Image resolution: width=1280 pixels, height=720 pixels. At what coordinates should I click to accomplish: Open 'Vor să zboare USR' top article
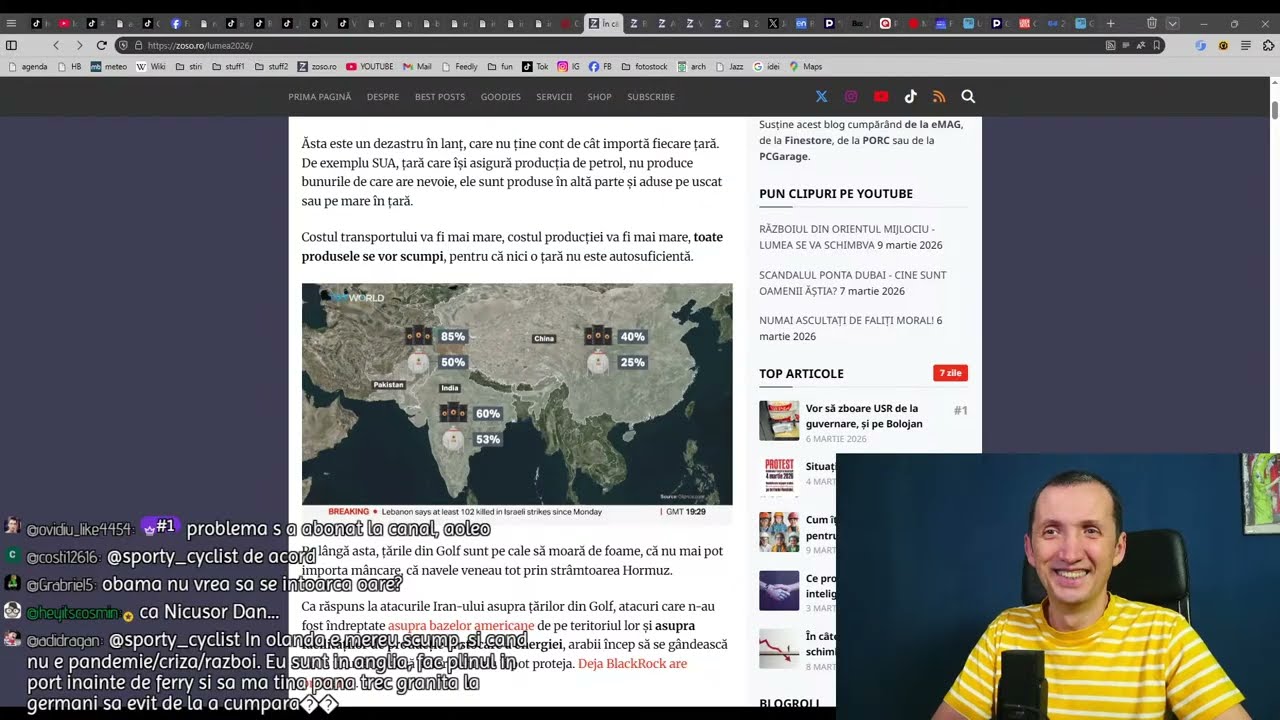[864, 416]
